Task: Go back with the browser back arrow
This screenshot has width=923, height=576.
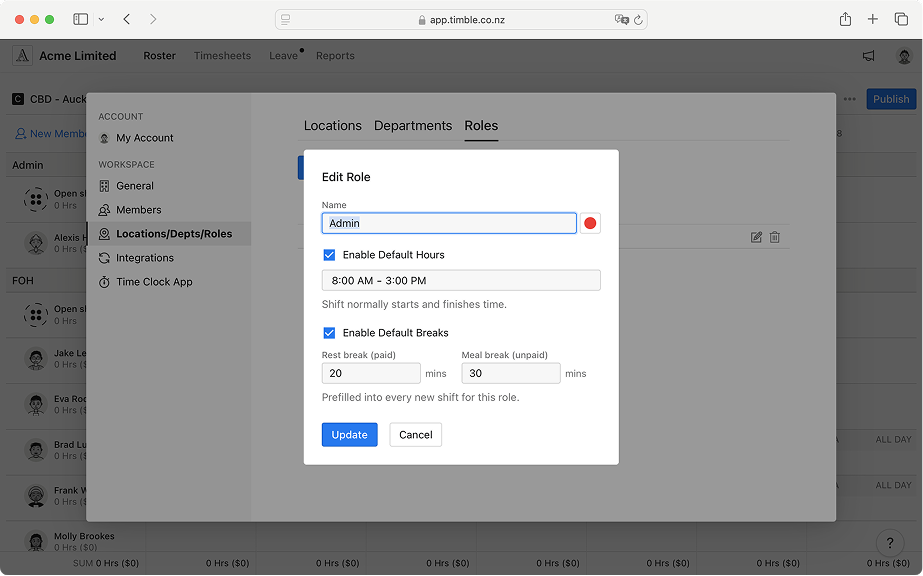Action: click(x=127, y=19)
